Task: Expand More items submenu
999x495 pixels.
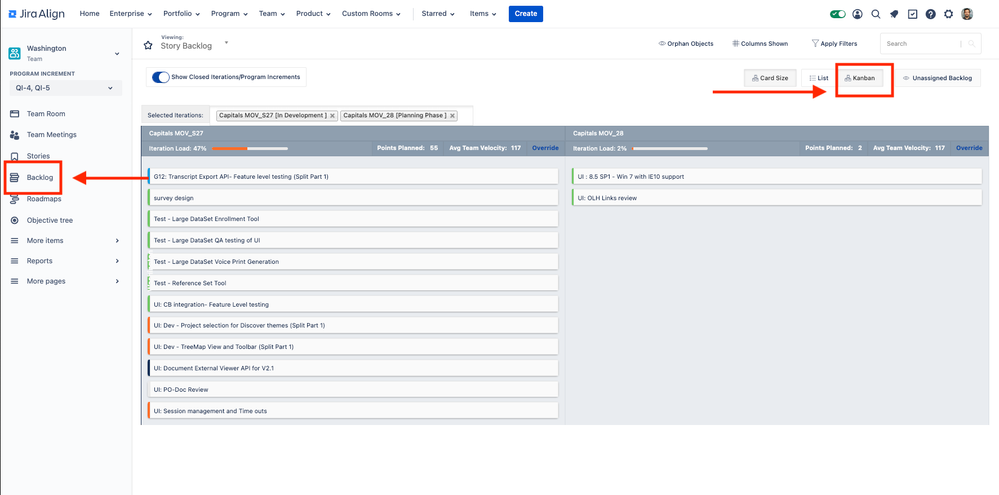Action: coord(117,241)
